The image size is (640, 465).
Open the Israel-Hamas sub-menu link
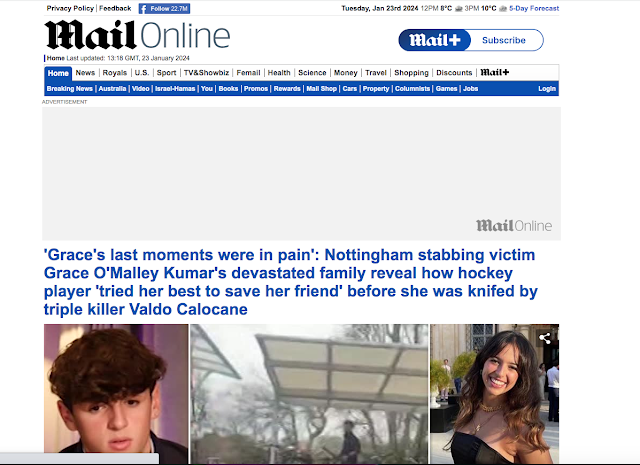click(x=175, y=89)
